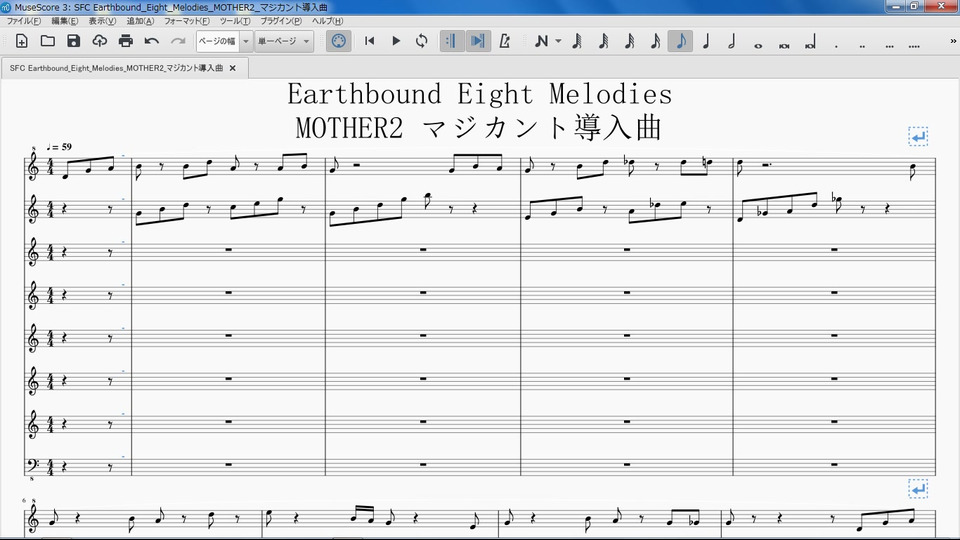Image resolution: width=960 pixels, height=540 pixels.
Task: Open the ファイル(F) menu
Action: coord(23,21)
